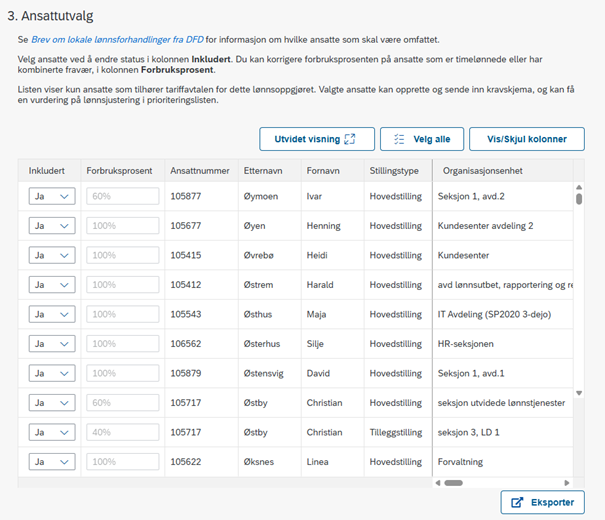
Task: Select employee number 105415
Action: point(186,255)
